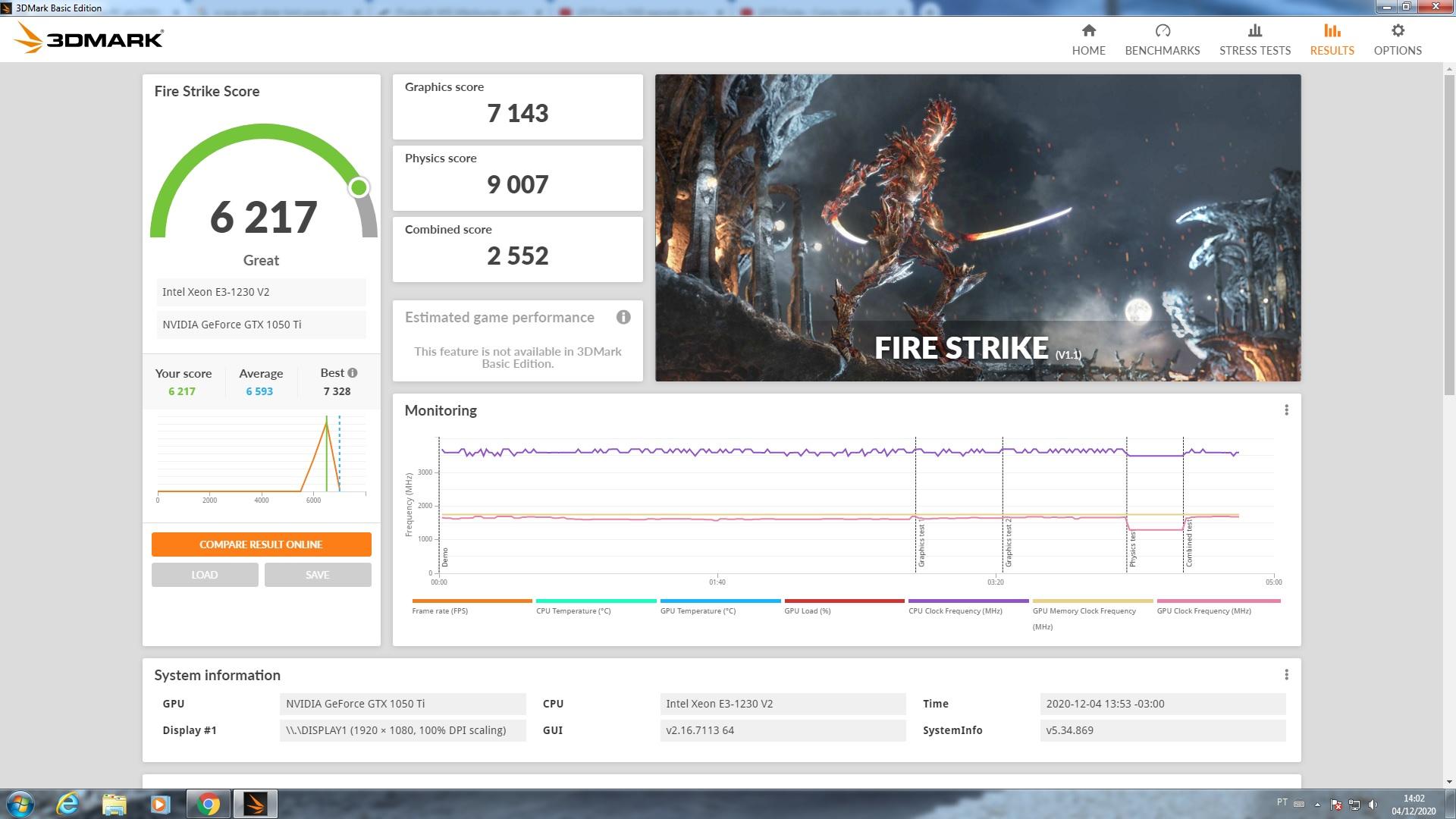
Task: Click the taskbar clock 14:02
Action: coord(1414,805)
